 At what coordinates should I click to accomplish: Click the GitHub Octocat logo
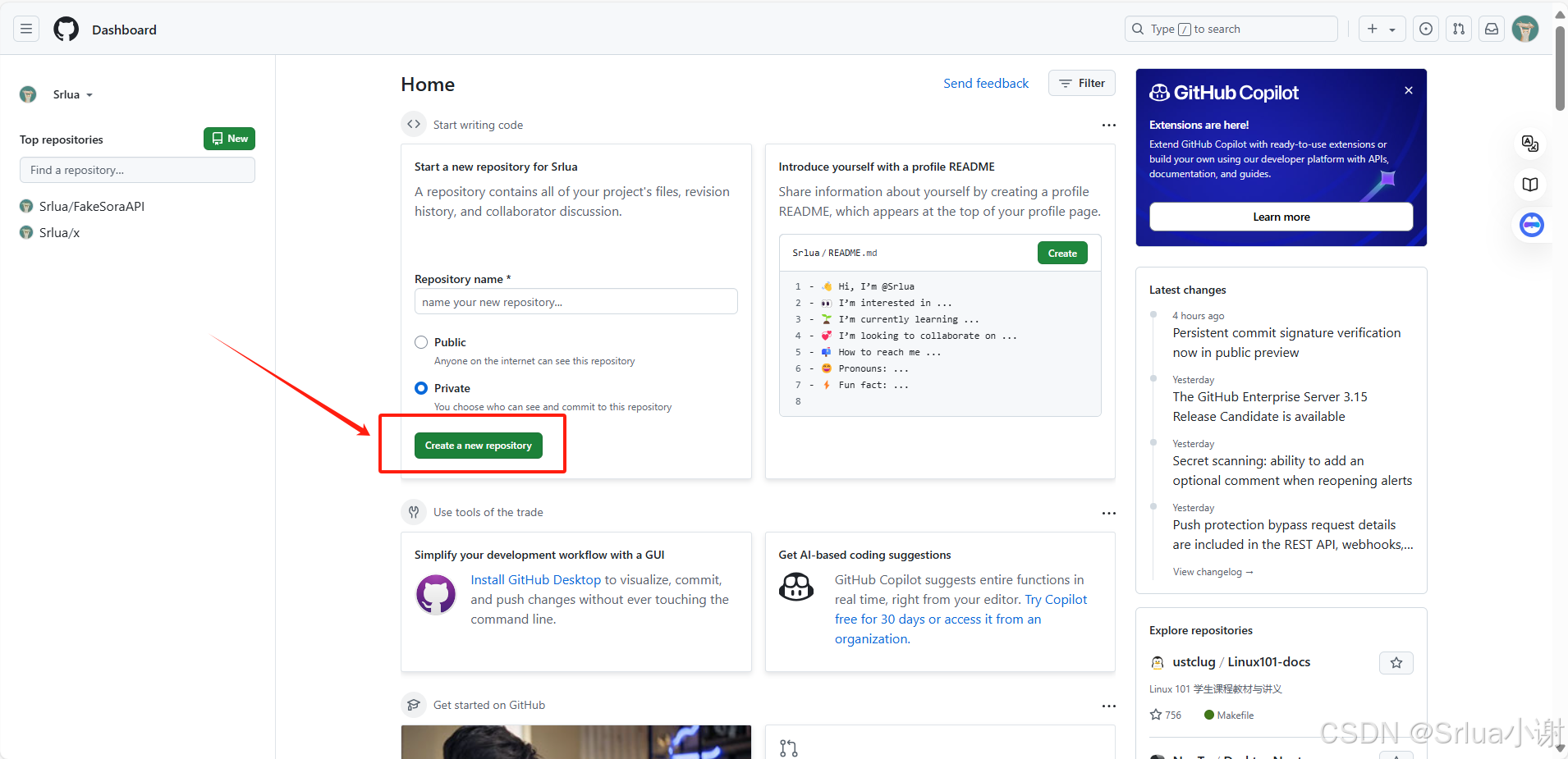pyautogui.click(x=66, y=30)
